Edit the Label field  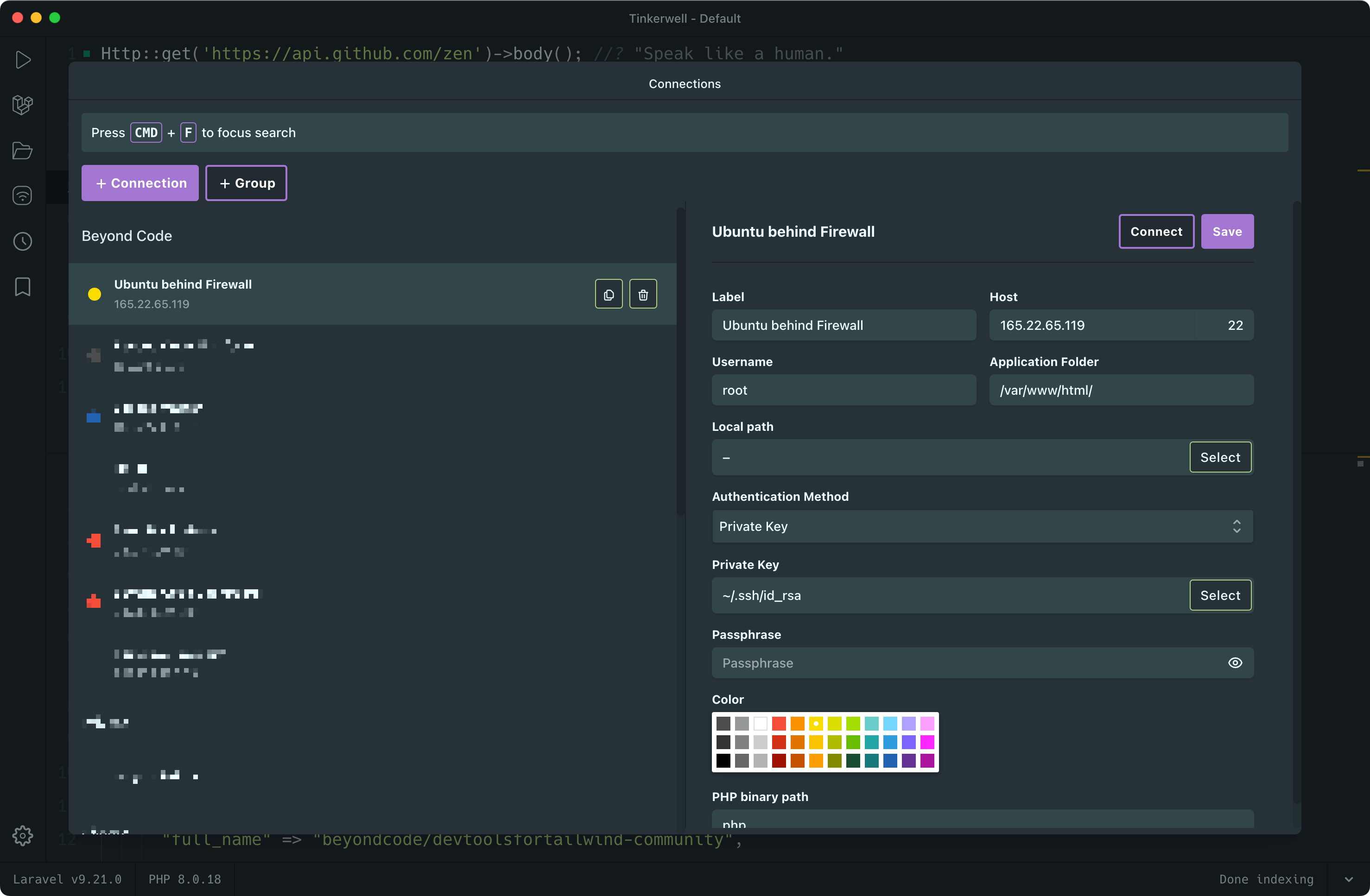tap(844, 325)
